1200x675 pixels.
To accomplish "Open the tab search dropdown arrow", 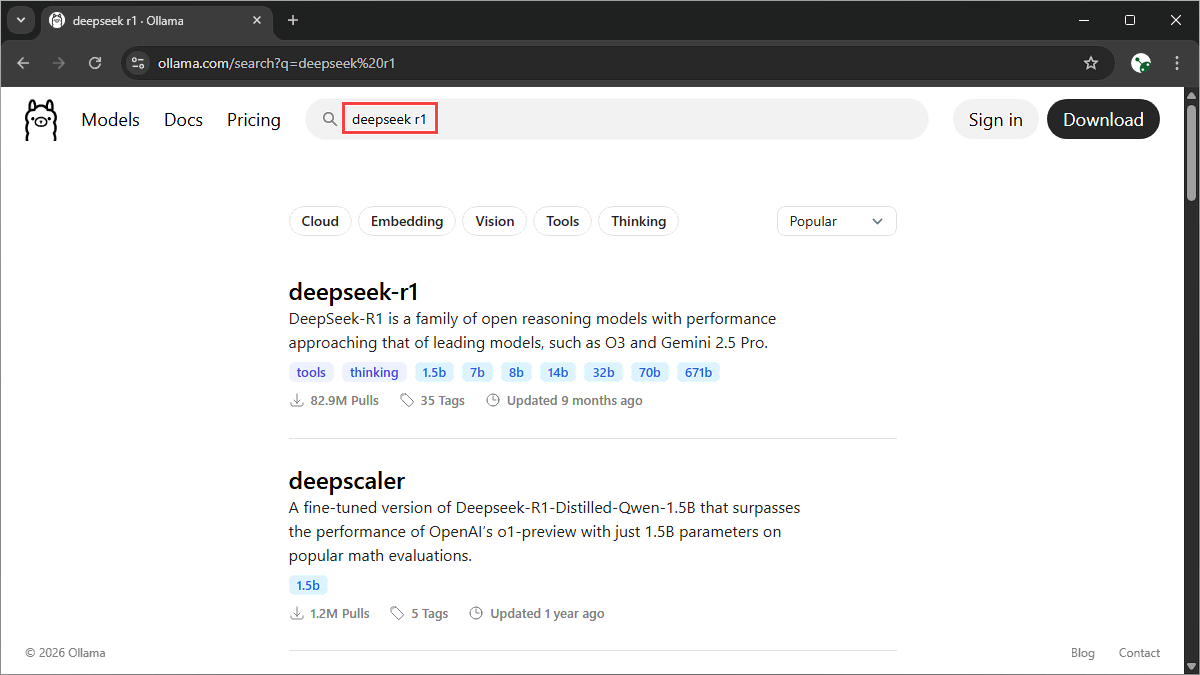I will click(20, 20).
